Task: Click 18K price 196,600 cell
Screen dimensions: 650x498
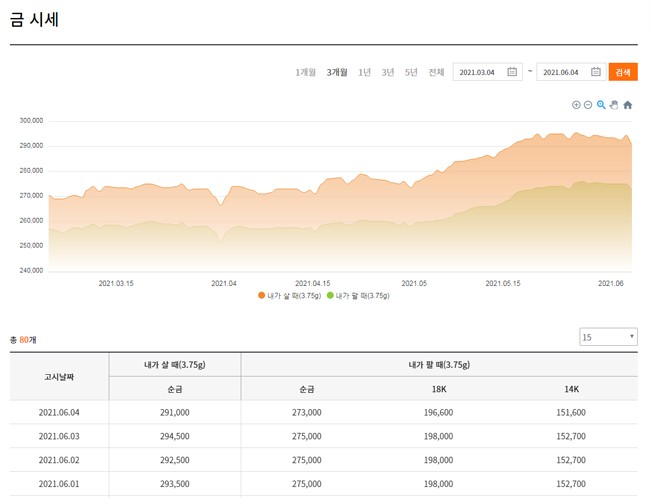Action: point(439,413)
